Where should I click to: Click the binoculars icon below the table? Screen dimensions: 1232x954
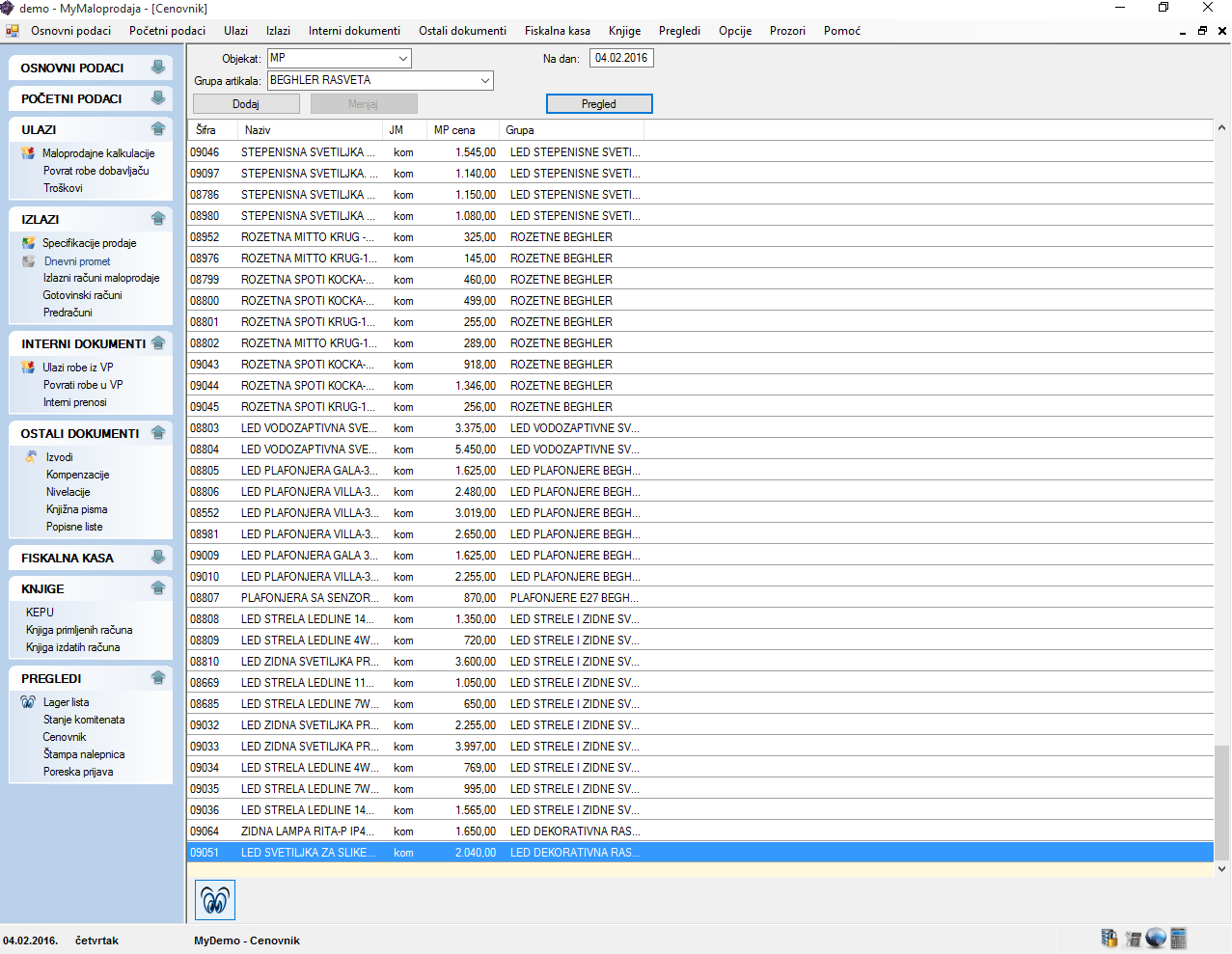215,900
